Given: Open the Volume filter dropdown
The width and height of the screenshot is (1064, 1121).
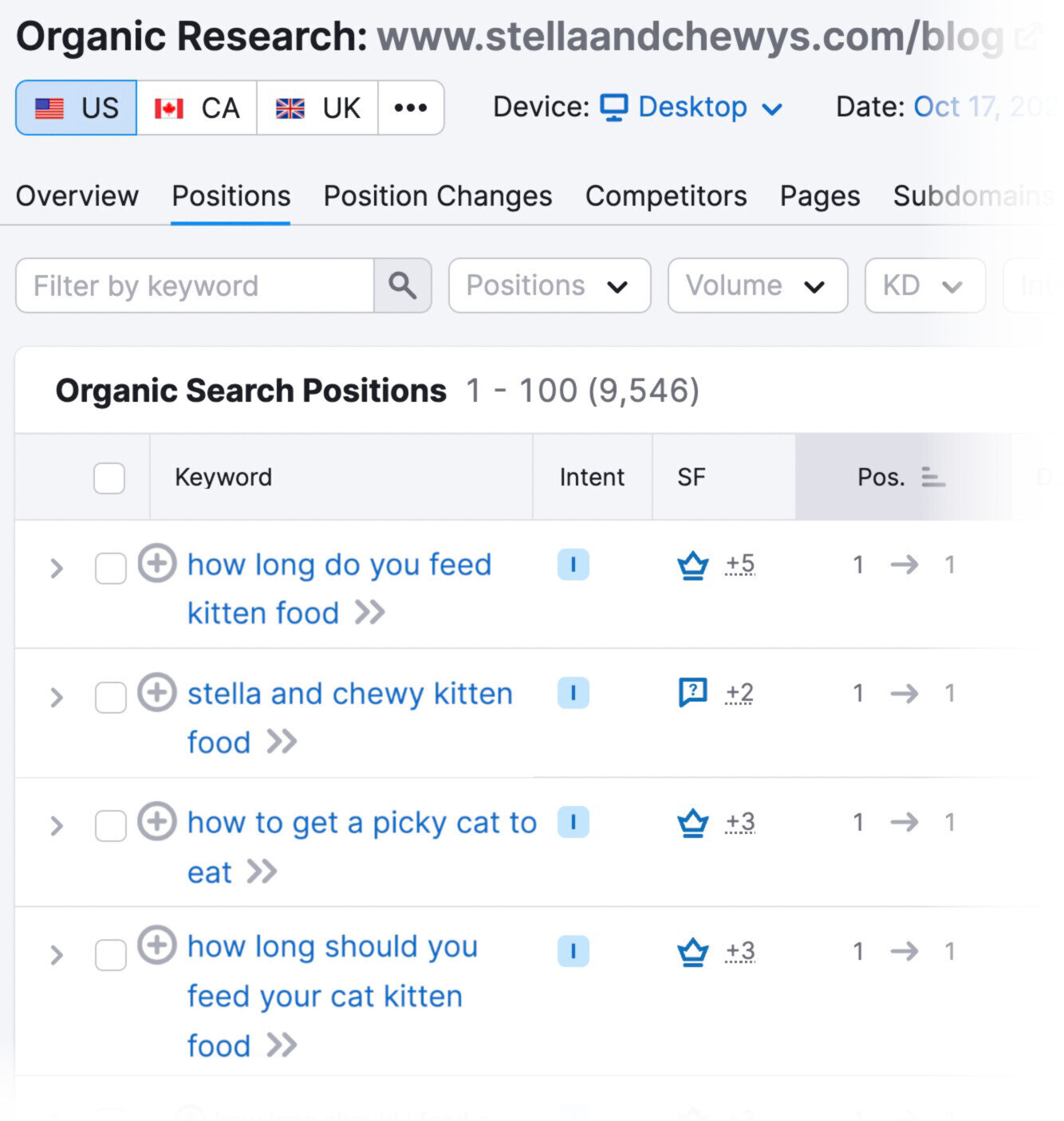Looking at the screenshot, I should 758,285.
